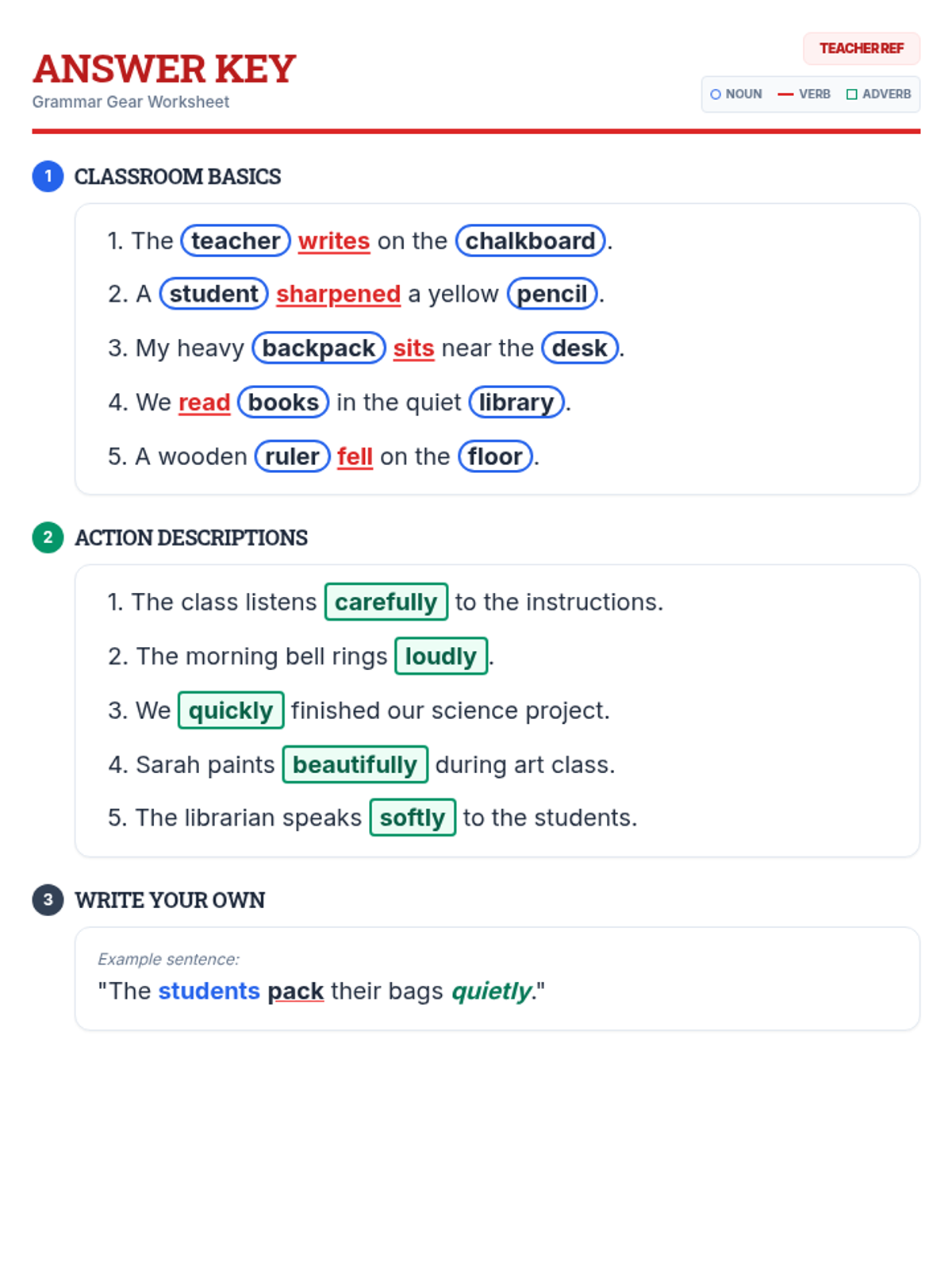Click the Classroom Basics section heading

(x=178, y=176)
